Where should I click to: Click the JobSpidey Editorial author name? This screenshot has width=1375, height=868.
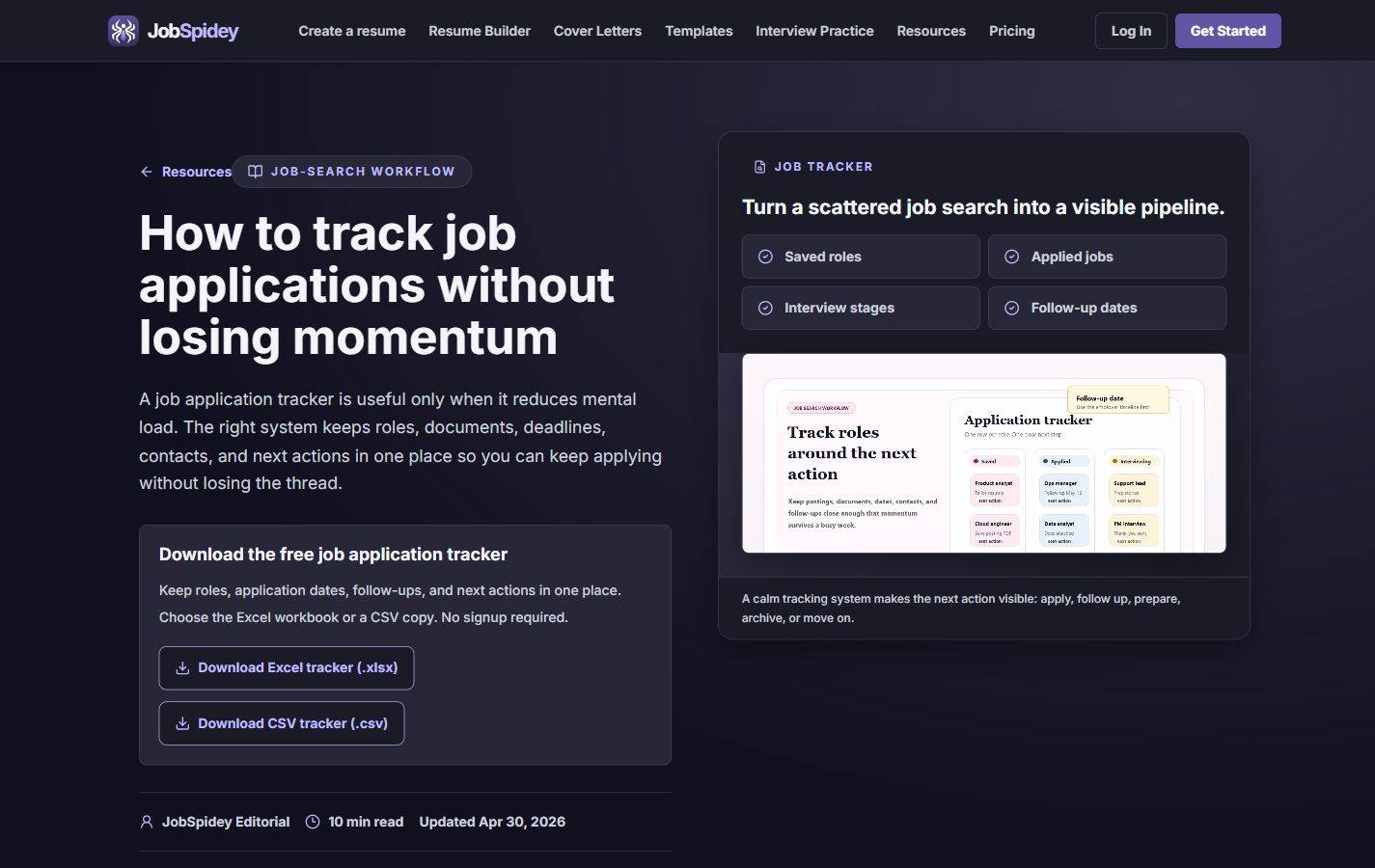(x=226, y=822)
